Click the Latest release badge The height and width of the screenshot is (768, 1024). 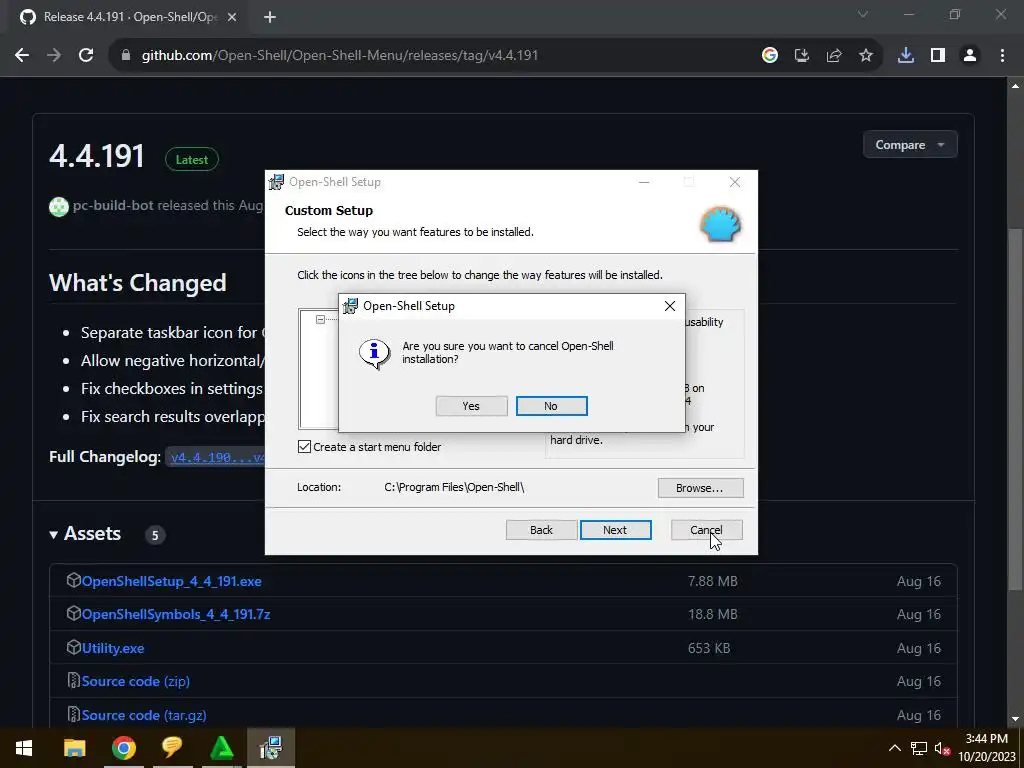pos(192,159)
